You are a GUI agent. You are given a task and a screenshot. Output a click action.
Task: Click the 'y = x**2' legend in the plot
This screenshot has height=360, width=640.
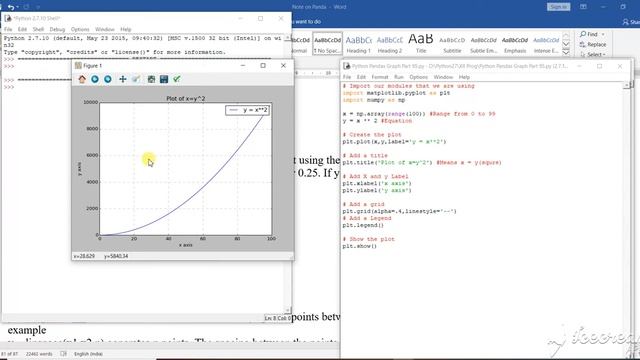(x=247, y=110)
